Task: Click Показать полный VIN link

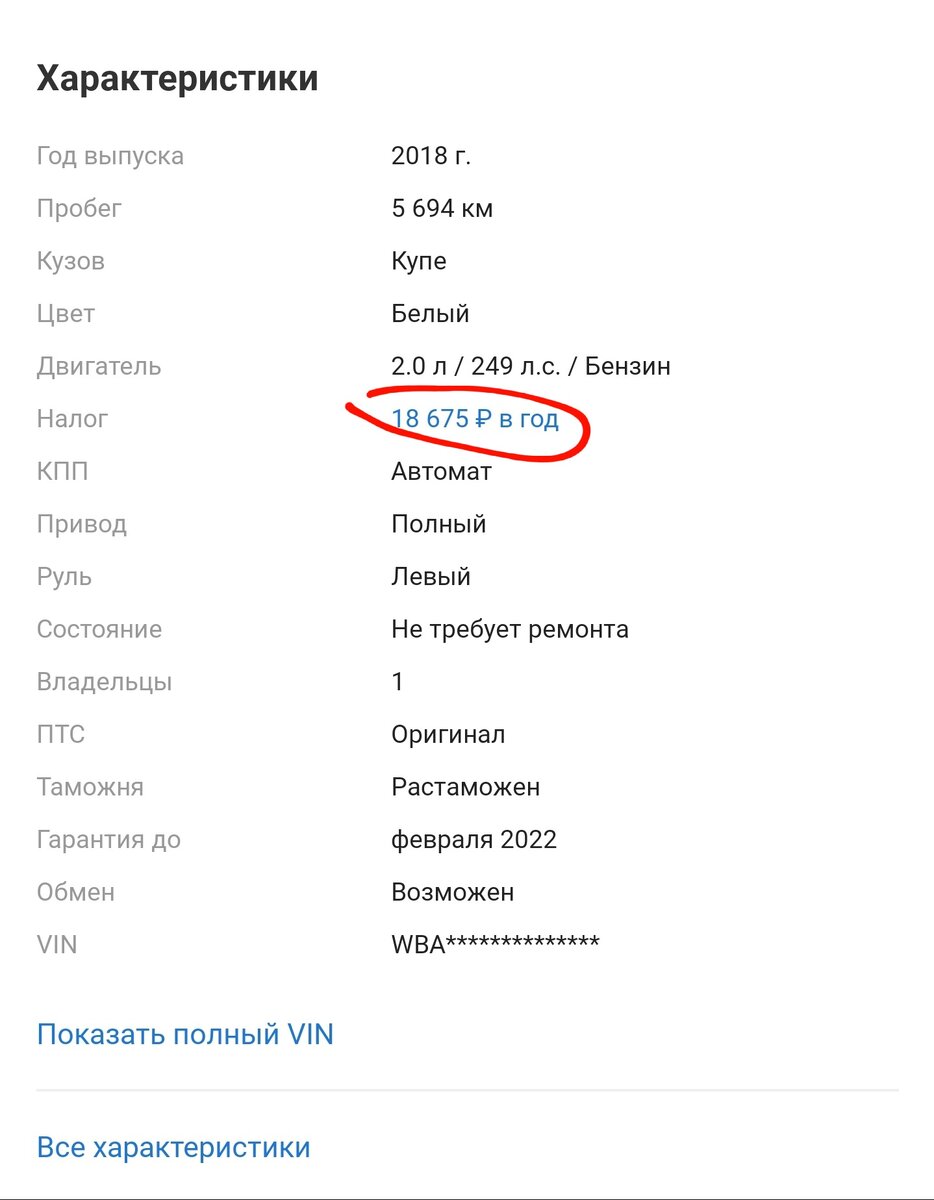Action: [x=185, y=1035]
